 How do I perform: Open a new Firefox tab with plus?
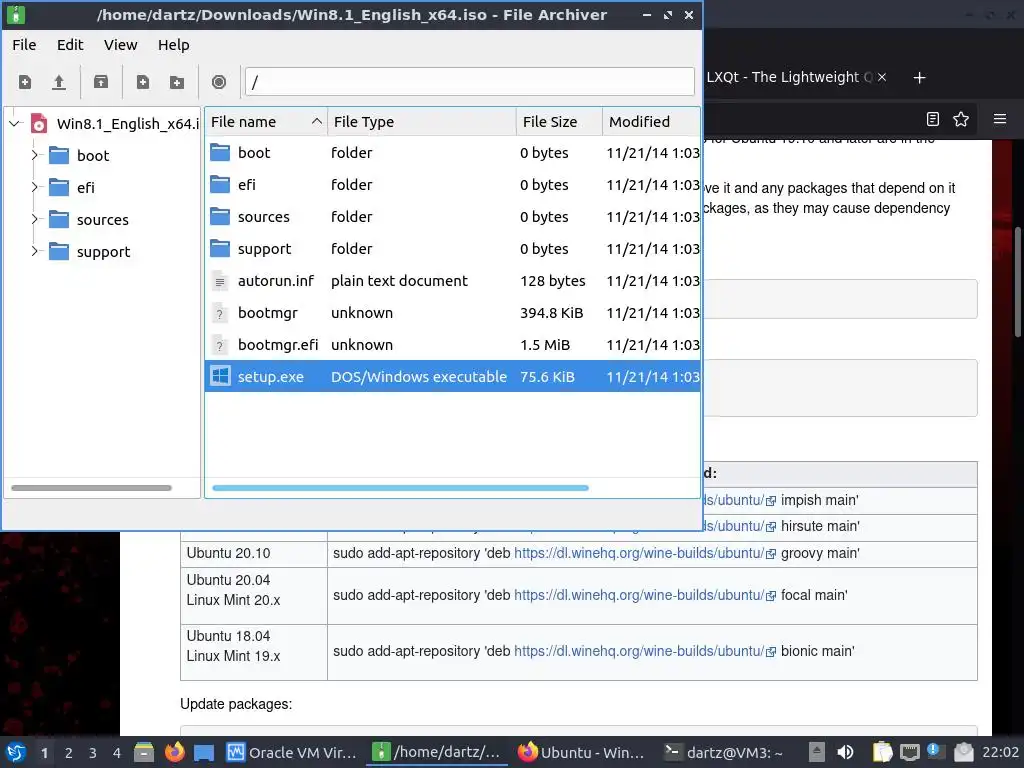point(920,78)
